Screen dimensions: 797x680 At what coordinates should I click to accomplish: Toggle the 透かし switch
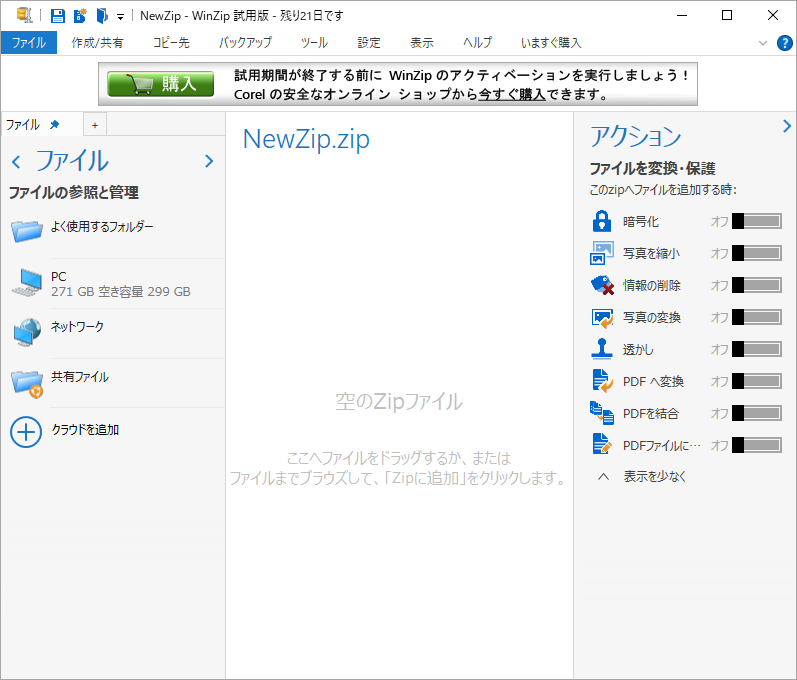[x=757, y=349]
